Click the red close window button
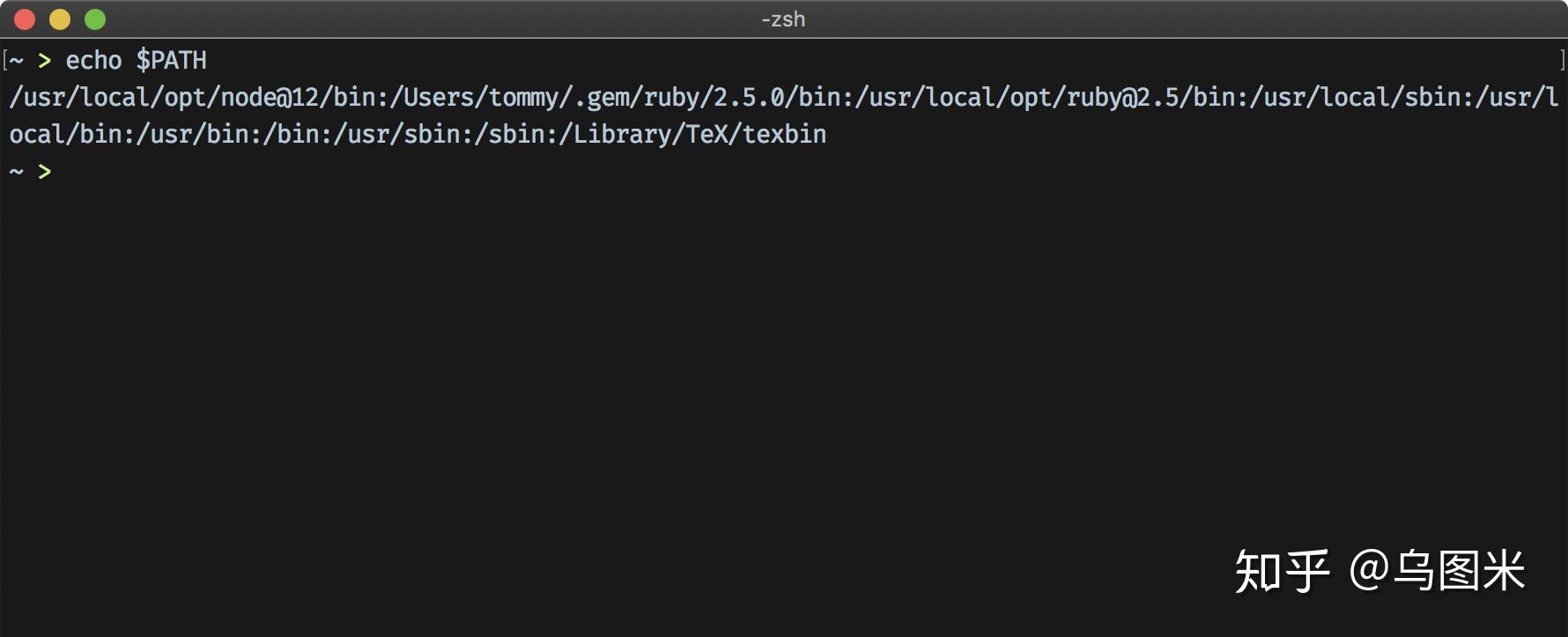Viewport: 1568px width, 637px height. pos(25,19)
